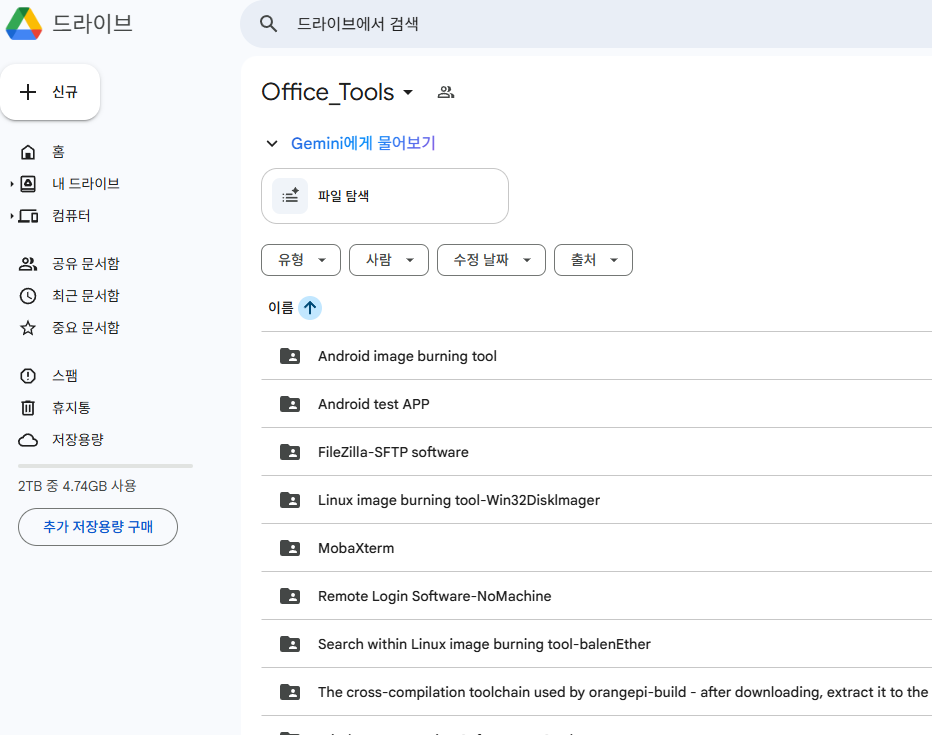This screenshot has width=932, height=735.
Task: Open 내 드라이브 in the sidebar
Action: [x=86, y=184]
